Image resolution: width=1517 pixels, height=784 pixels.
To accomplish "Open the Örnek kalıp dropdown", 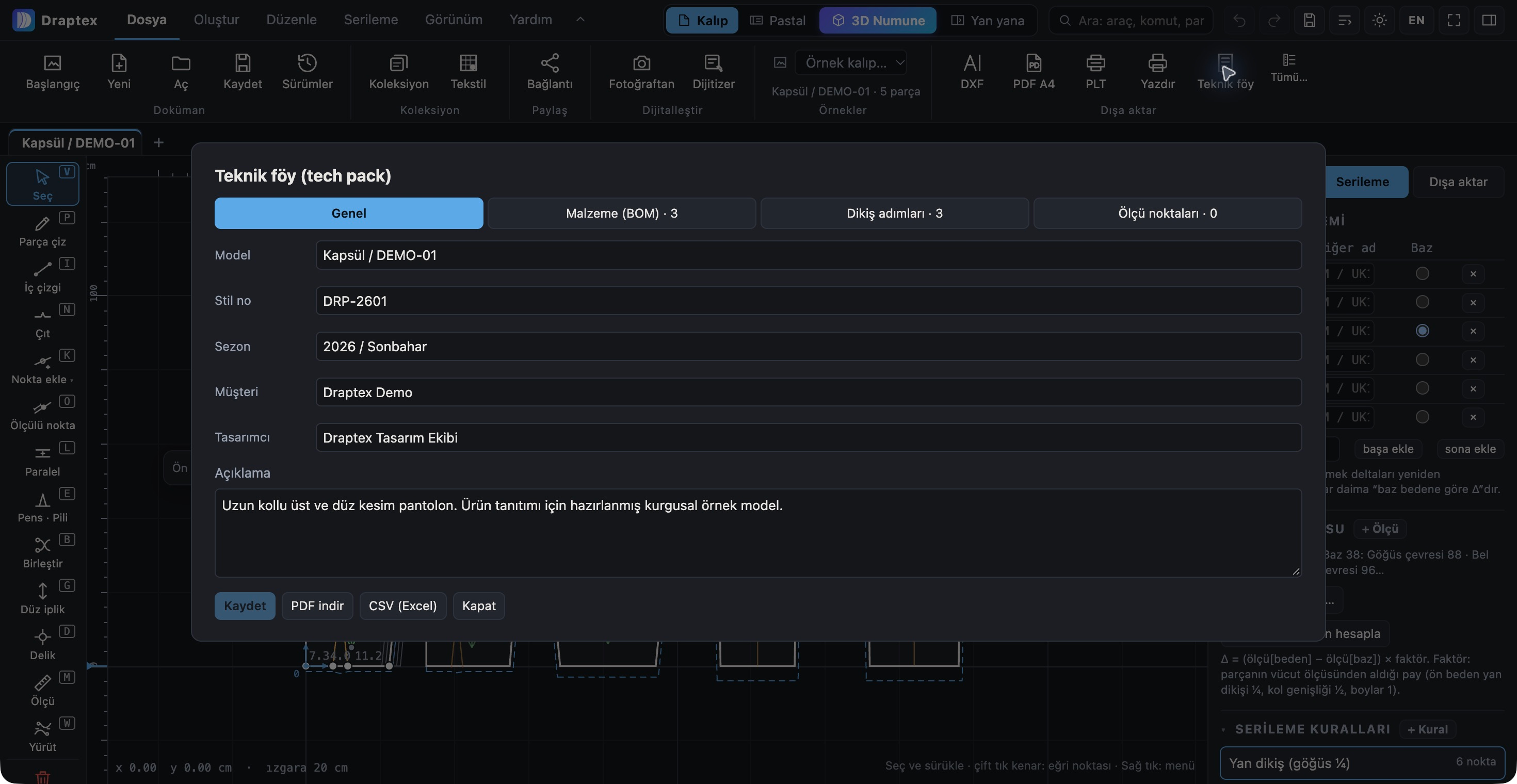I will [850, 62].
